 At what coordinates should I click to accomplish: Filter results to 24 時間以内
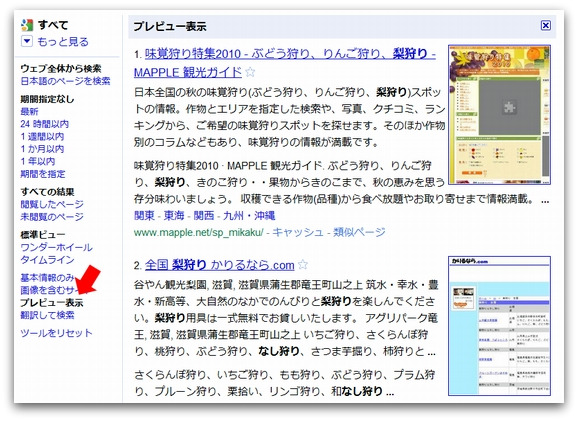[x=44, y=124]
